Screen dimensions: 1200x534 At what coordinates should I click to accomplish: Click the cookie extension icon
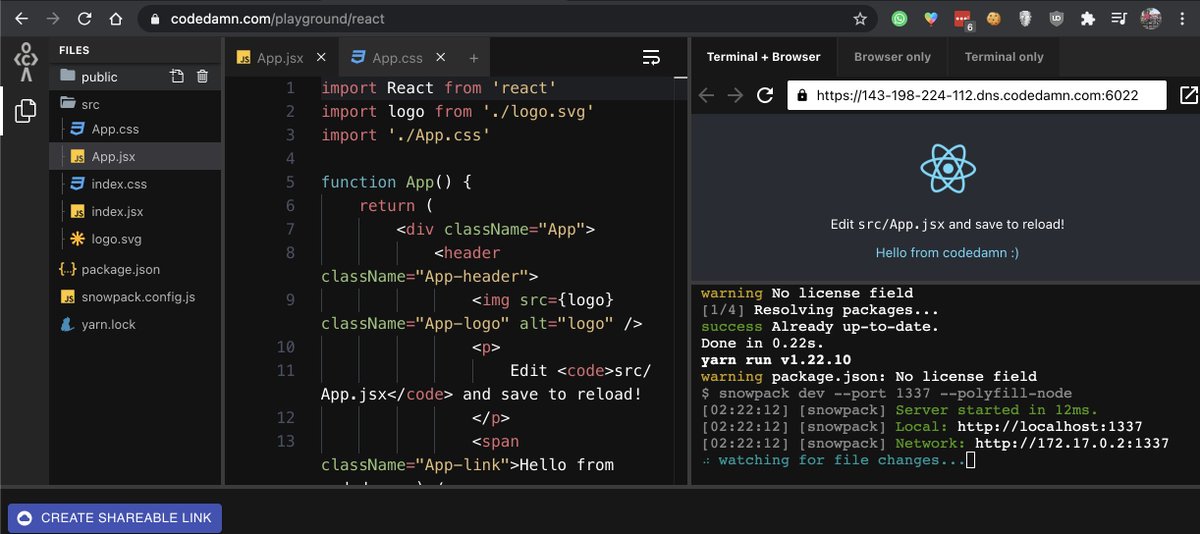pyautogui.click(x=994, y=18)
